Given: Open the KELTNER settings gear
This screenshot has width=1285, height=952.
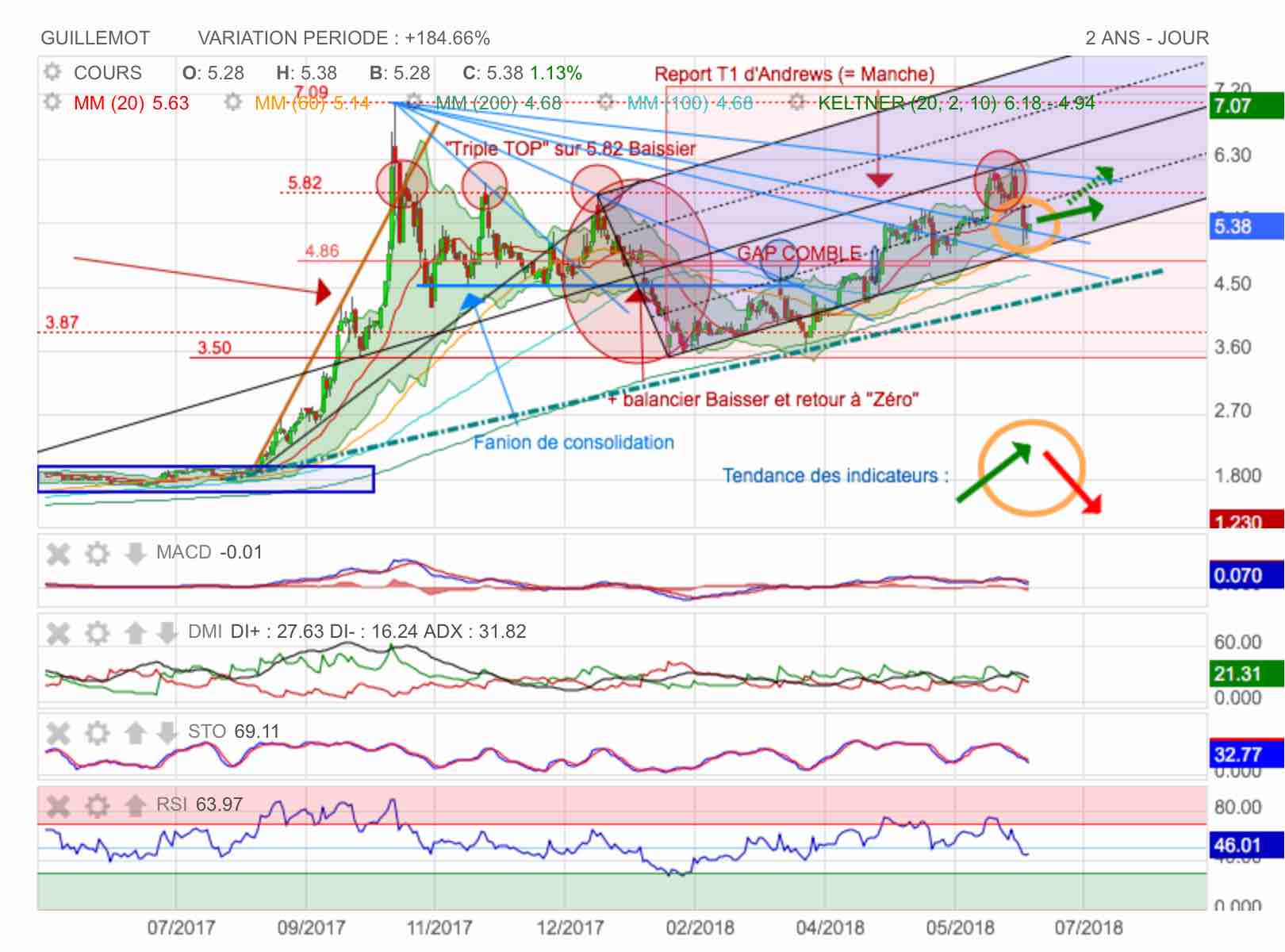Looking at the screenshot, I should tap(796, 102).
